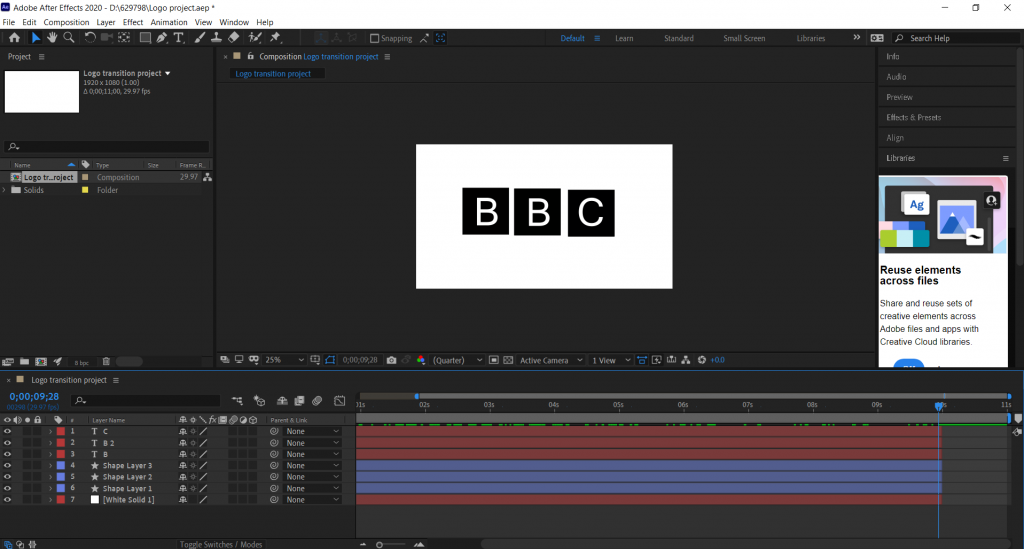
Task: Select the Horizontal Type tool
Action: click(x=179, y=38)
